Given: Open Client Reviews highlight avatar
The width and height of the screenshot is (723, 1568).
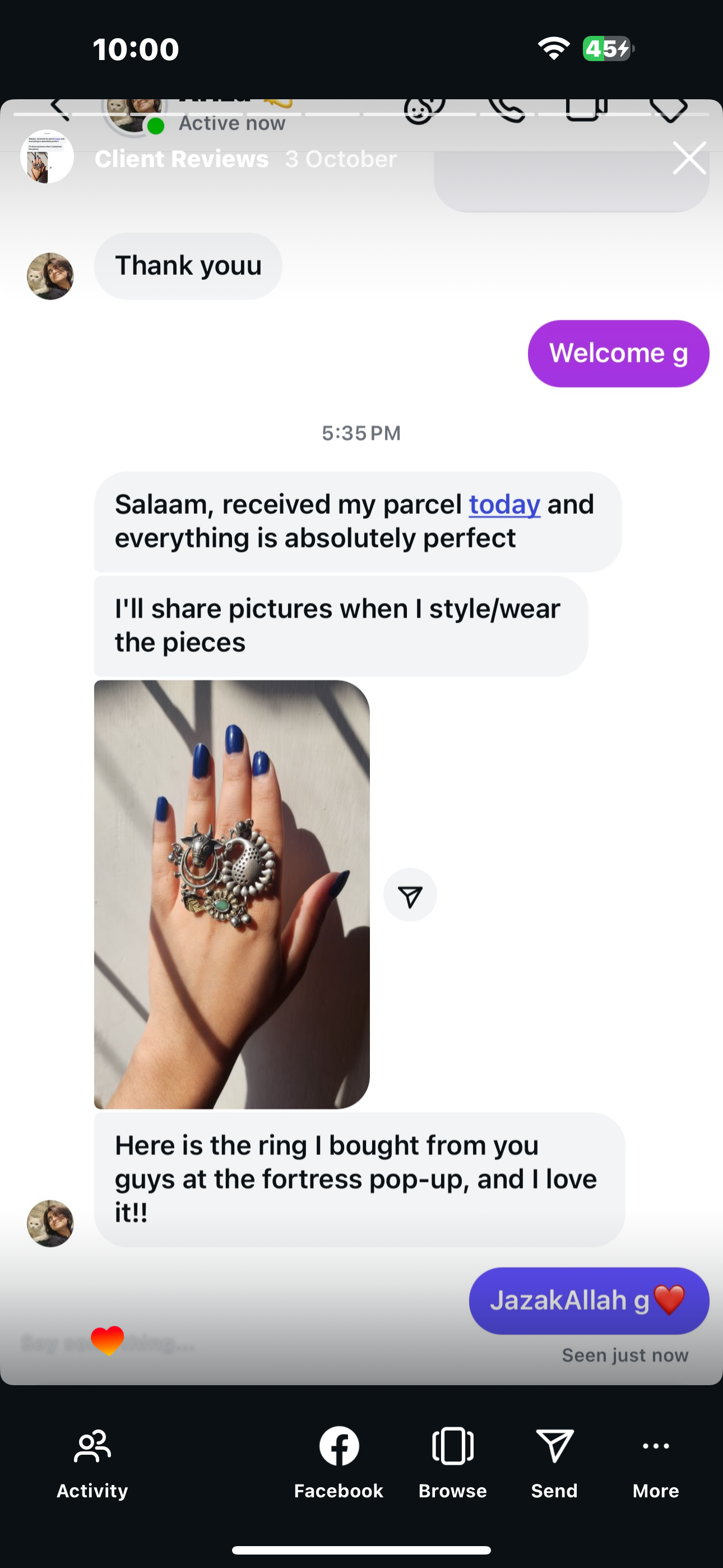Looking at the screenshot, I should coord(47,157).
